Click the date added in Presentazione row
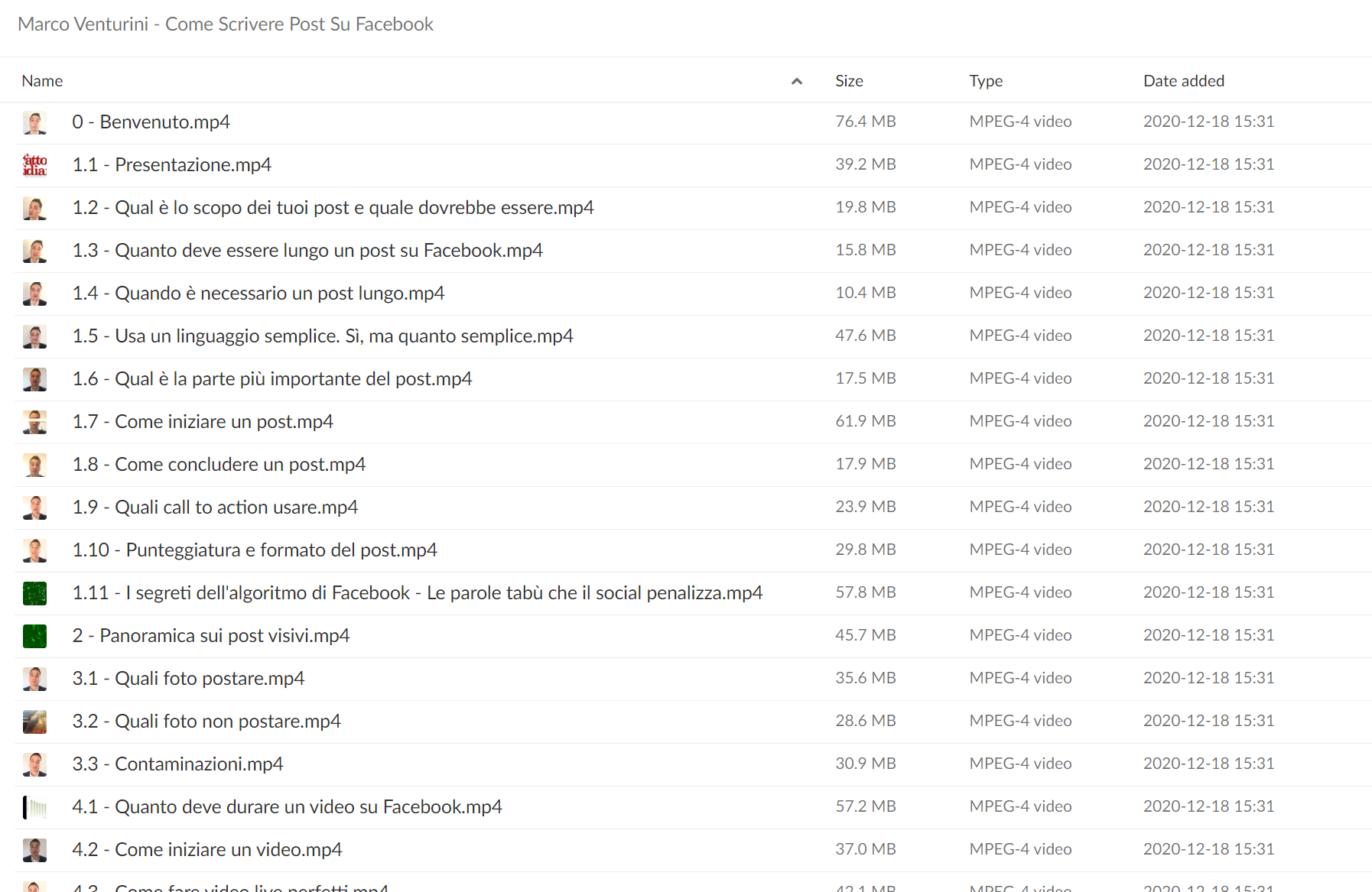 tap(1208, 164)
